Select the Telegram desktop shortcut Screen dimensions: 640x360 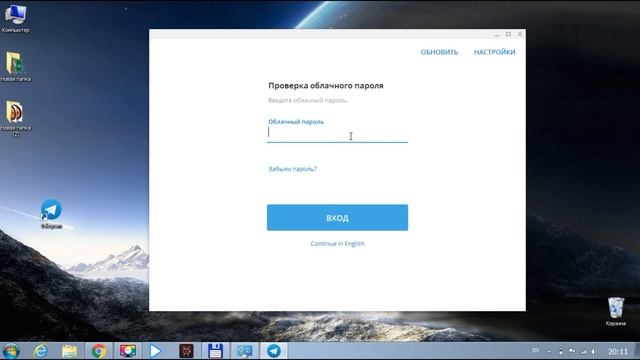51,214
